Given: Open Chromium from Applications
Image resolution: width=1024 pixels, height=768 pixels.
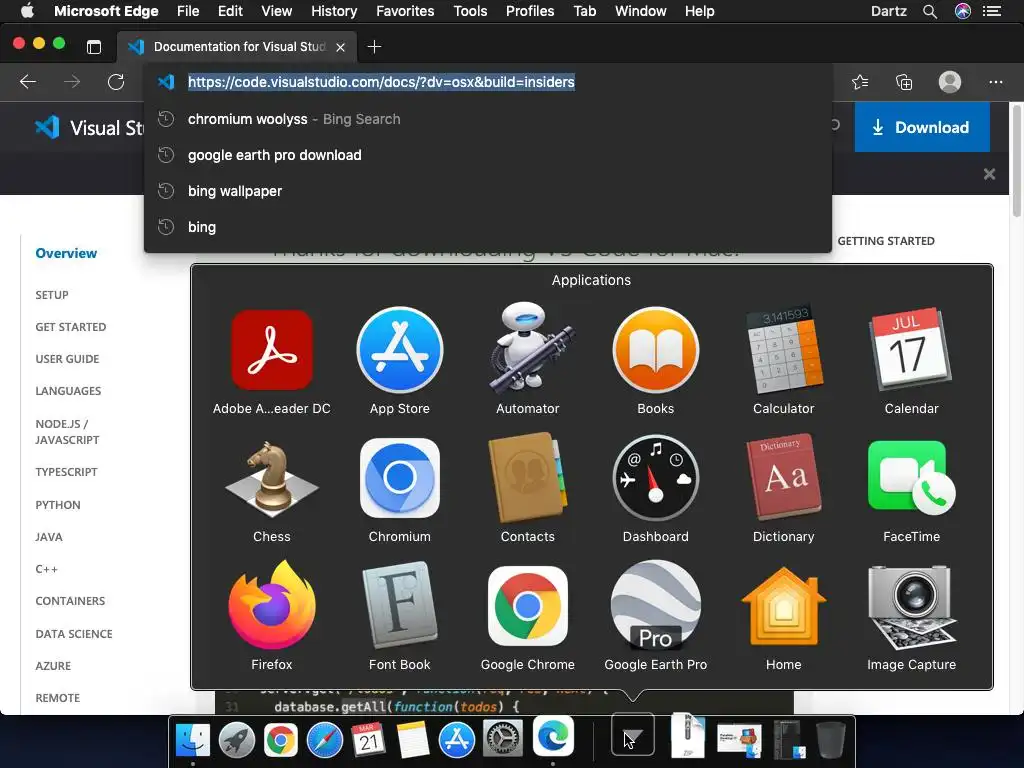Looking at the screenshot, I should pos(400,478).
